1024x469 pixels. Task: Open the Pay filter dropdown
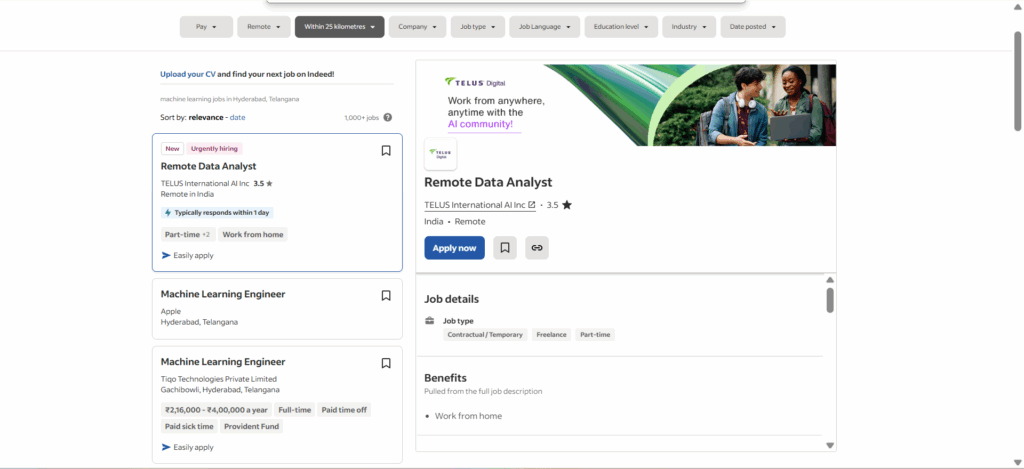point(206,27)
